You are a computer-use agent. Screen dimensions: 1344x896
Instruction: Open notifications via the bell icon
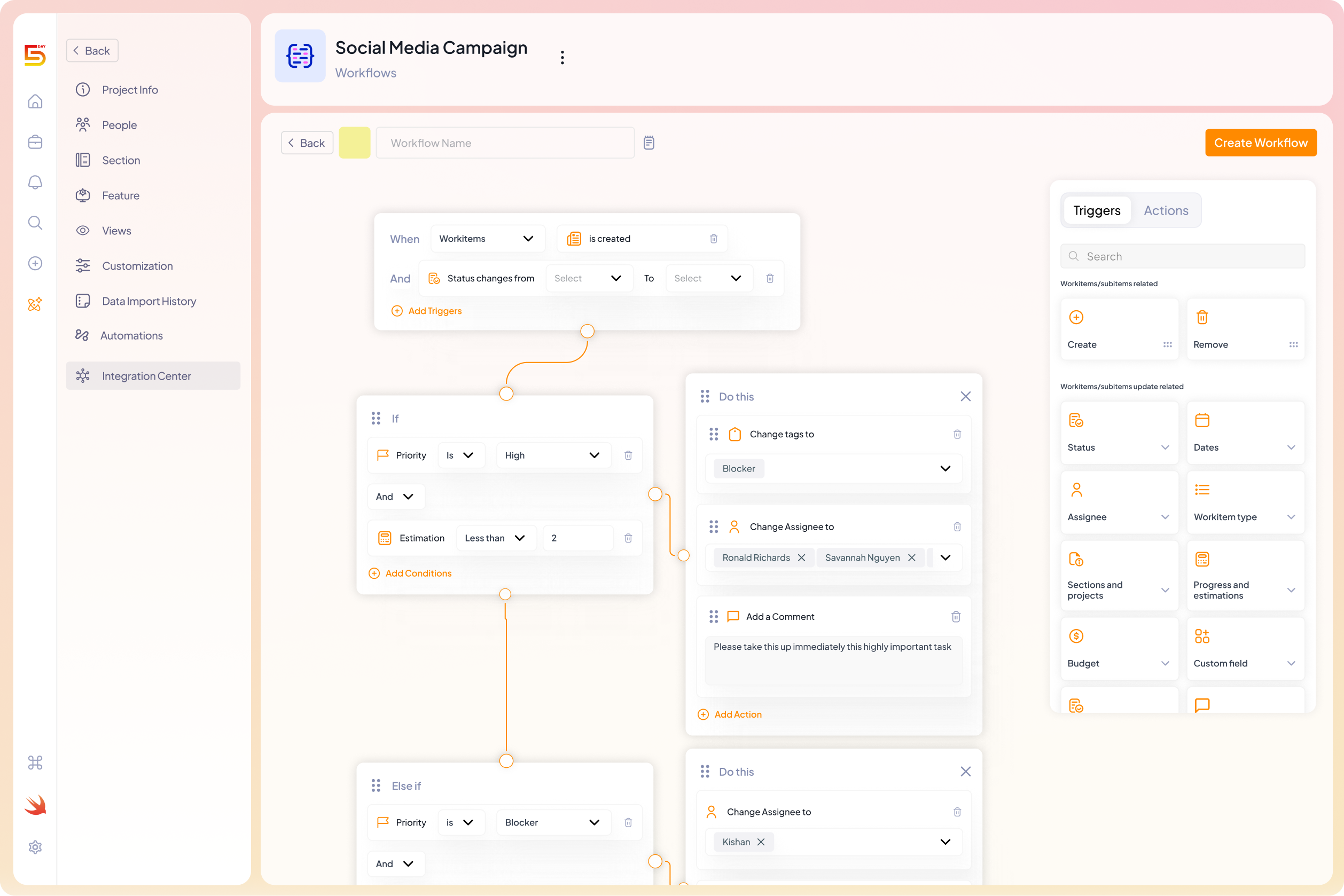[35, 182]
